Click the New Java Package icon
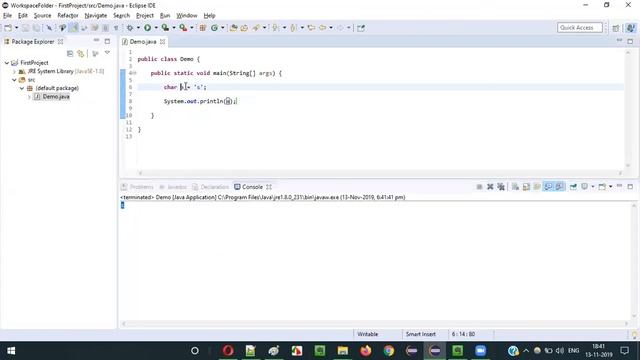 coord(202,28)
